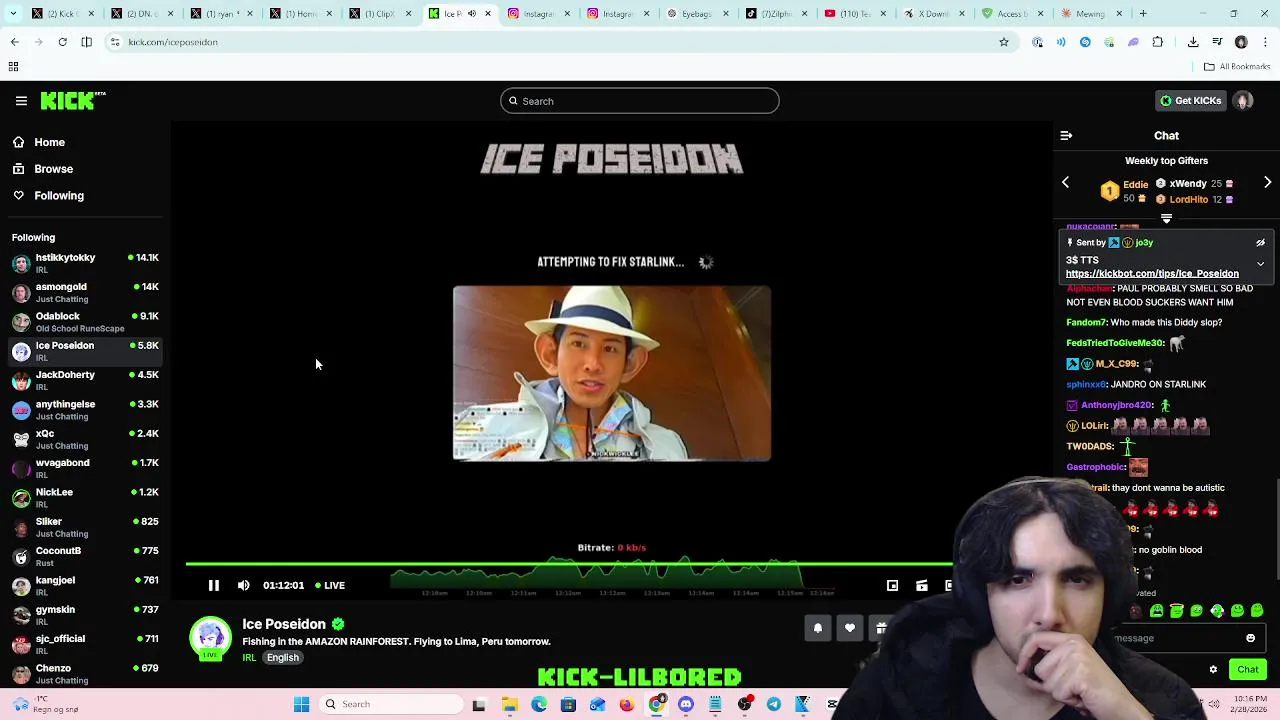The height and width of the screenshot is (720, 1280).
Task: Click the Chenzo channel avatar
Action: tap(21, 673)
